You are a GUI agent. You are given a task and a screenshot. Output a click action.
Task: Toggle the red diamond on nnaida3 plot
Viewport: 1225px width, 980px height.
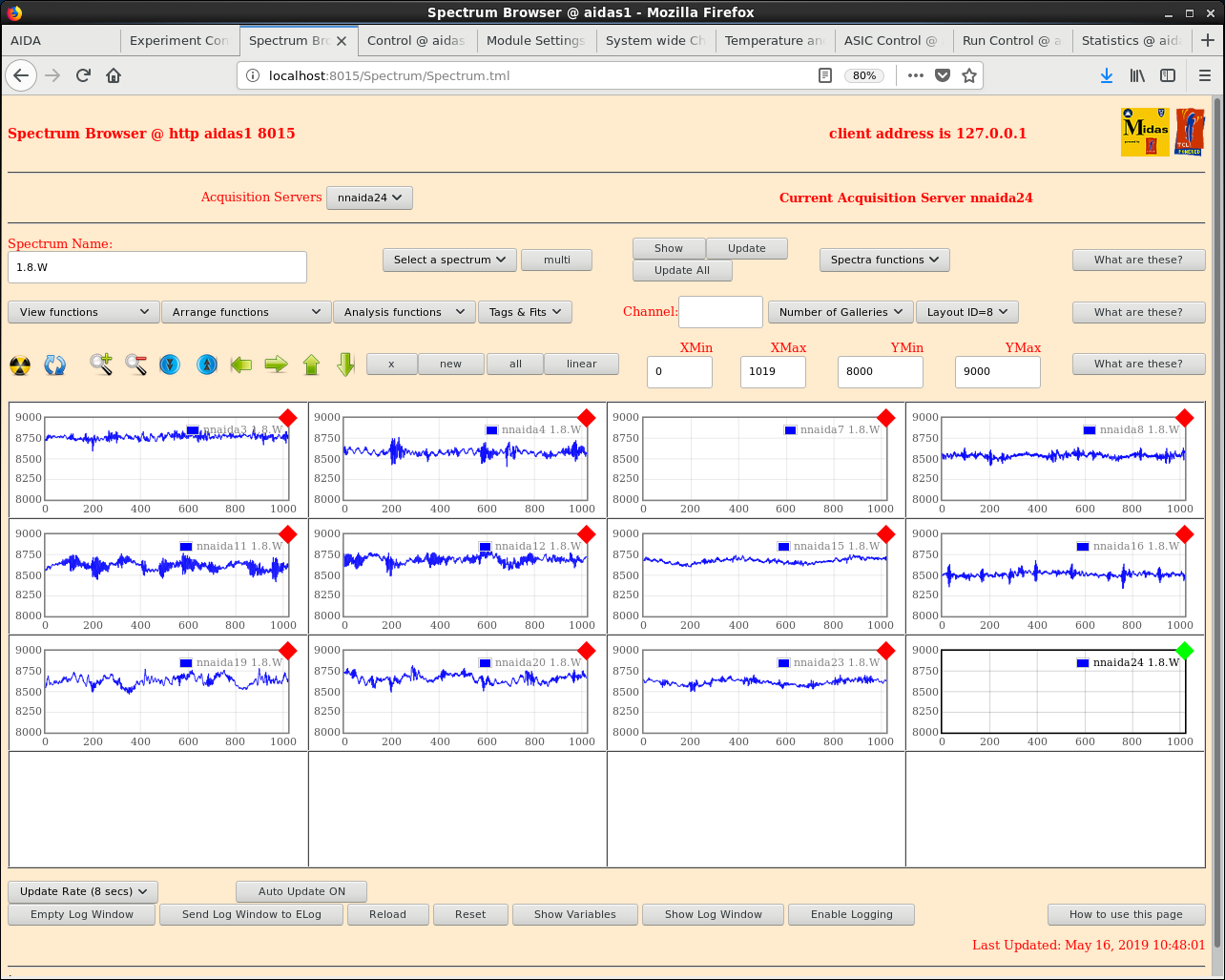pyautogui.click(x=288, y=418)
